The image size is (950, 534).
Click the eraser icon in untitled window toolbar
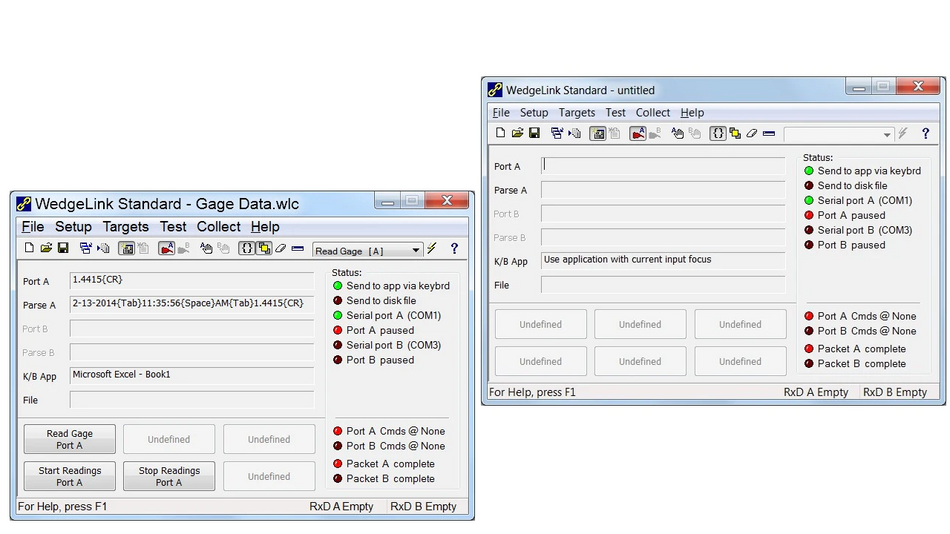point(752,133)
